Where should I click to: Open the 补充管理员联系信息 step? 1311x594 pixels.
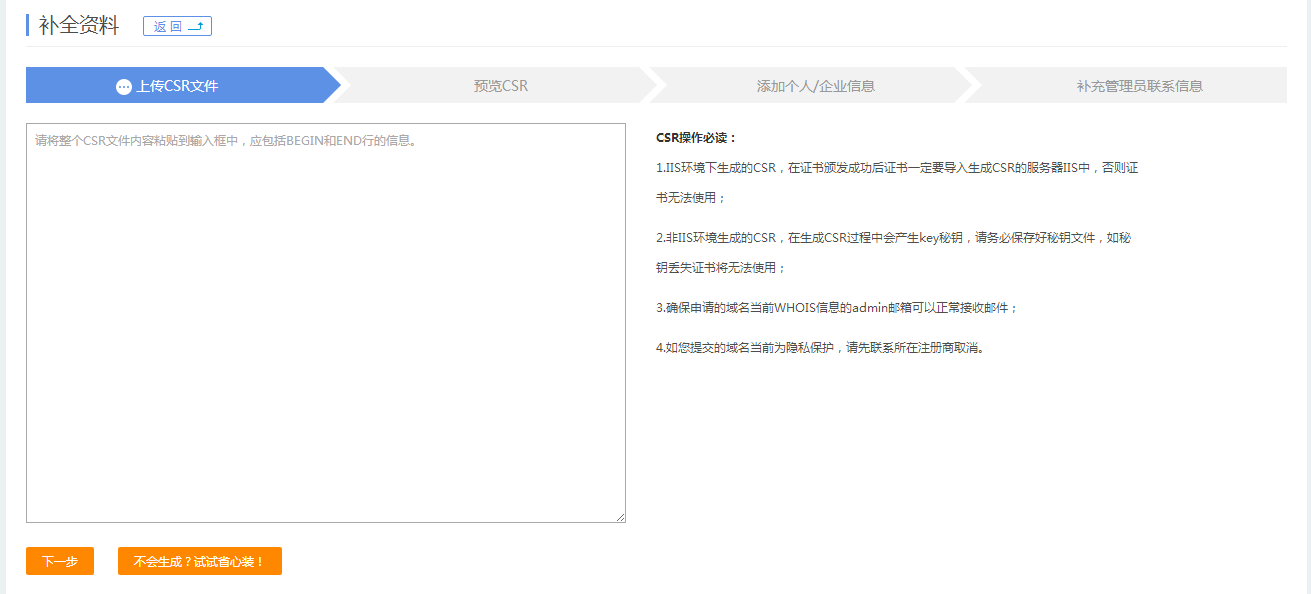point(1139,86)
